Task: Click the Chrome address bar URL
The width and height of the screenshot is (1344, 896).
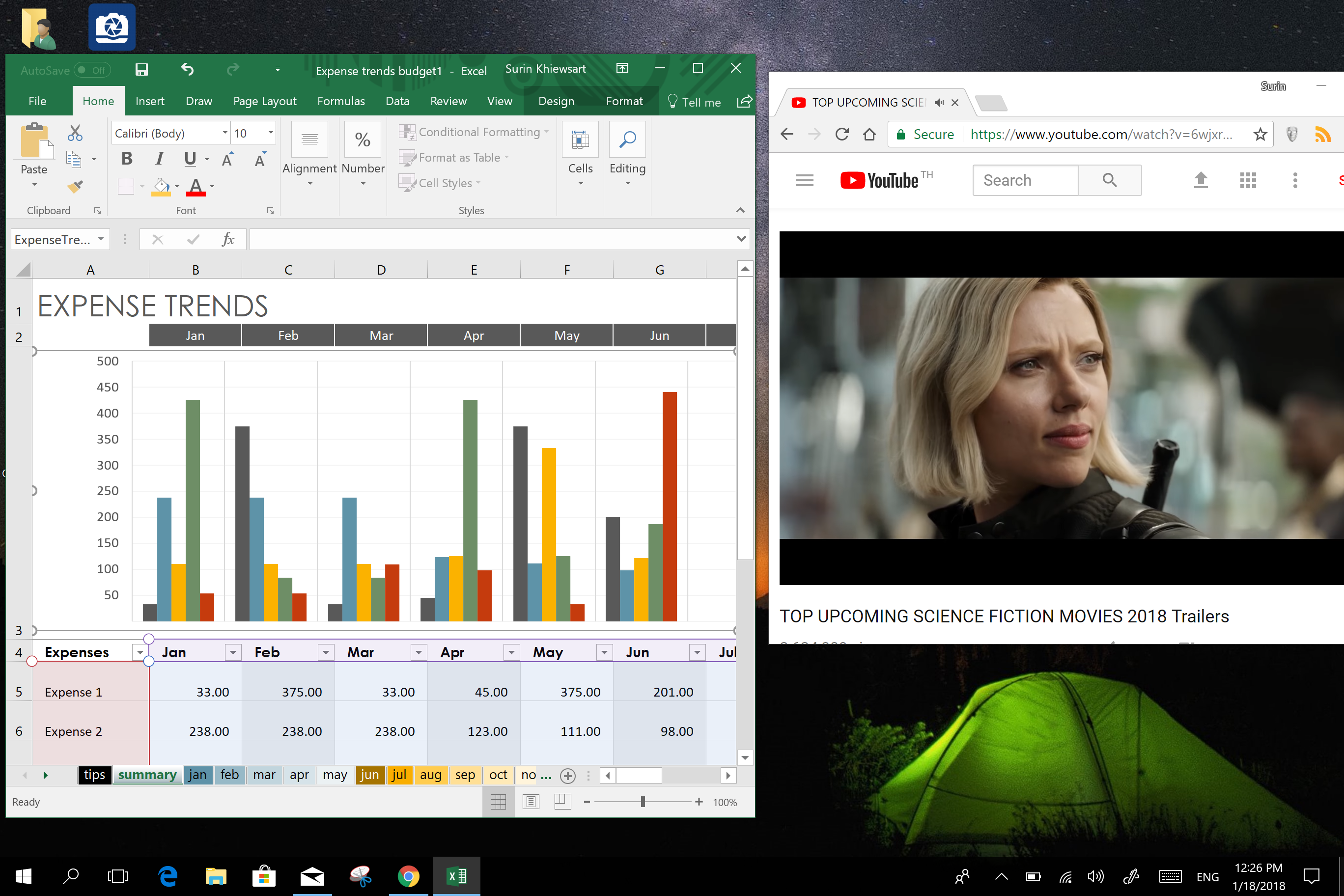Action: click(x=1101, y=134)
